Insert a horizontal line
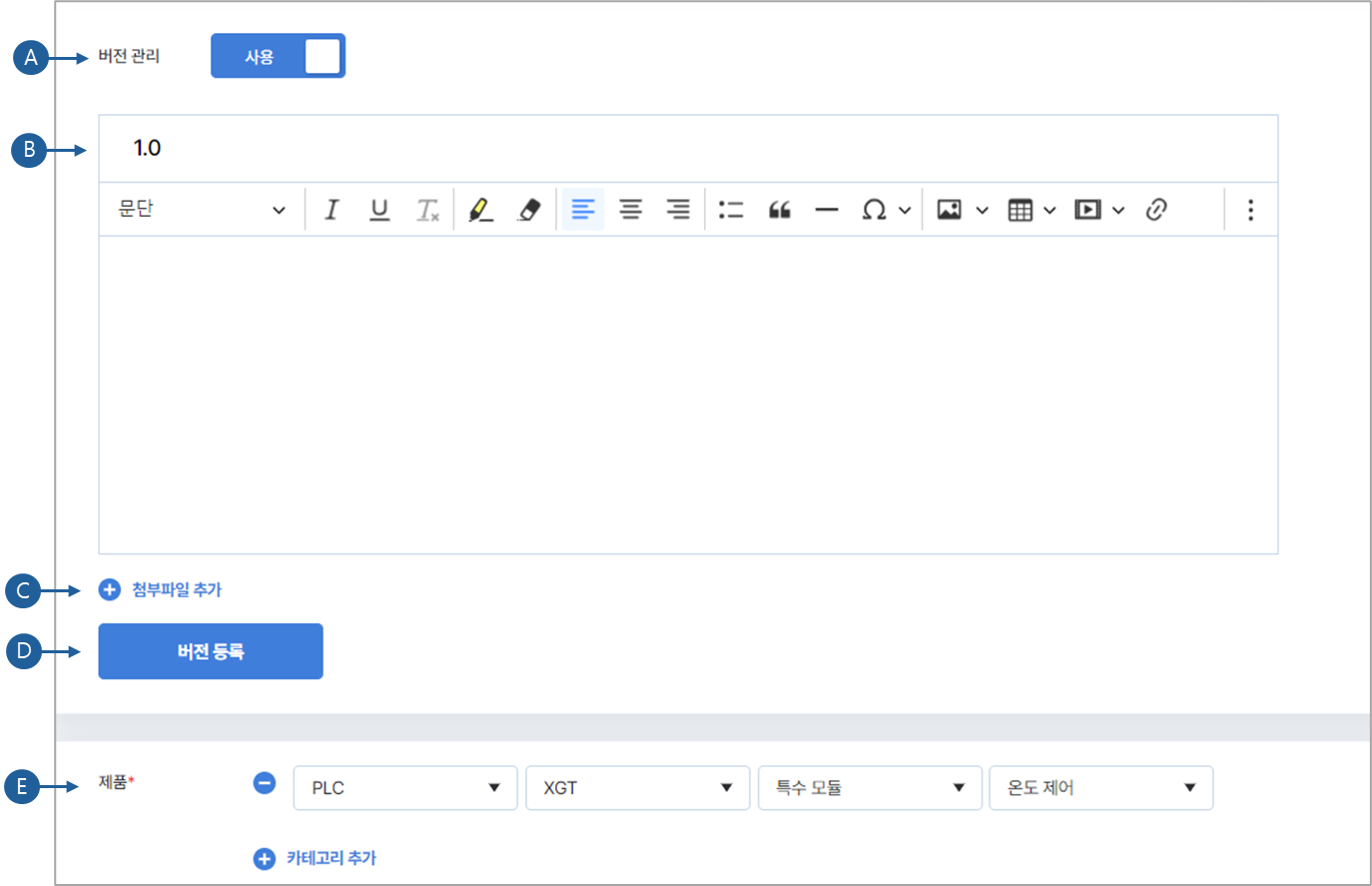Viewport: 1372px width, 886px height. point(827,210)
